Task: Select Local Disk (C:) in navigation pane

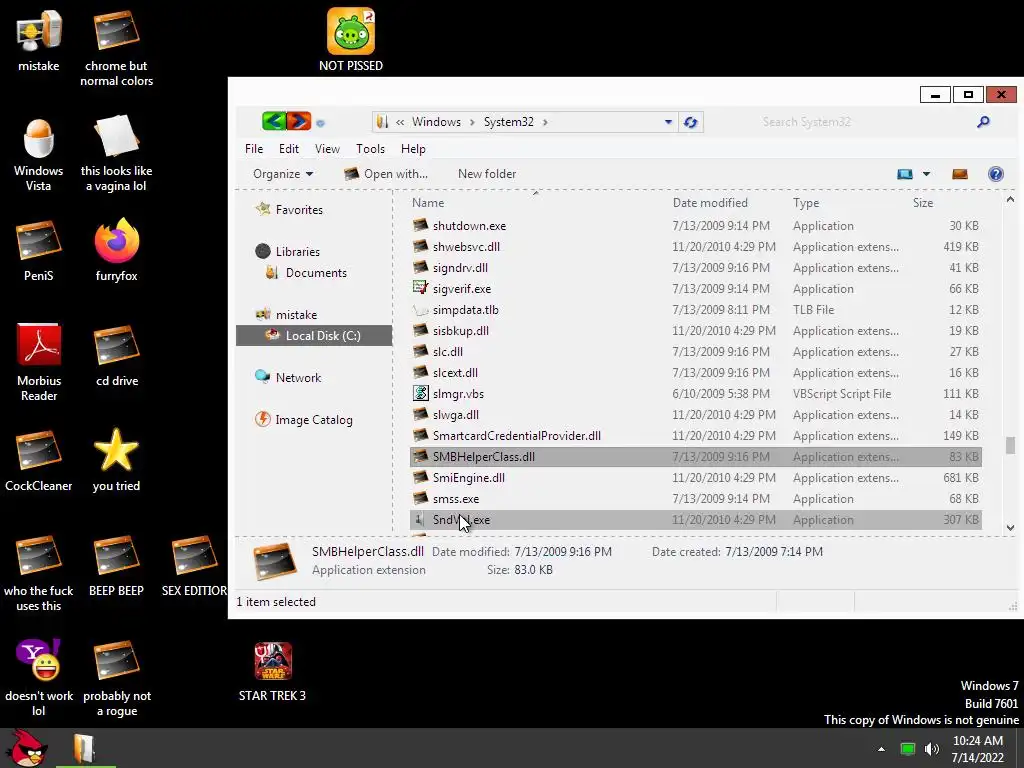Action: [313, 336]
